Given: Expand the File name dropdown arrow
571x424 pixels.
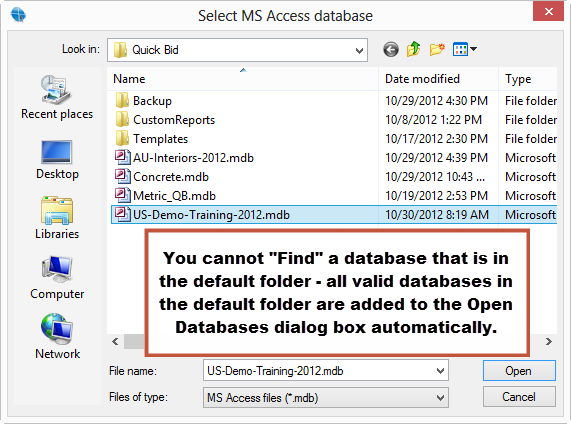Looking at the screenshot, I should tap(440, 371).
